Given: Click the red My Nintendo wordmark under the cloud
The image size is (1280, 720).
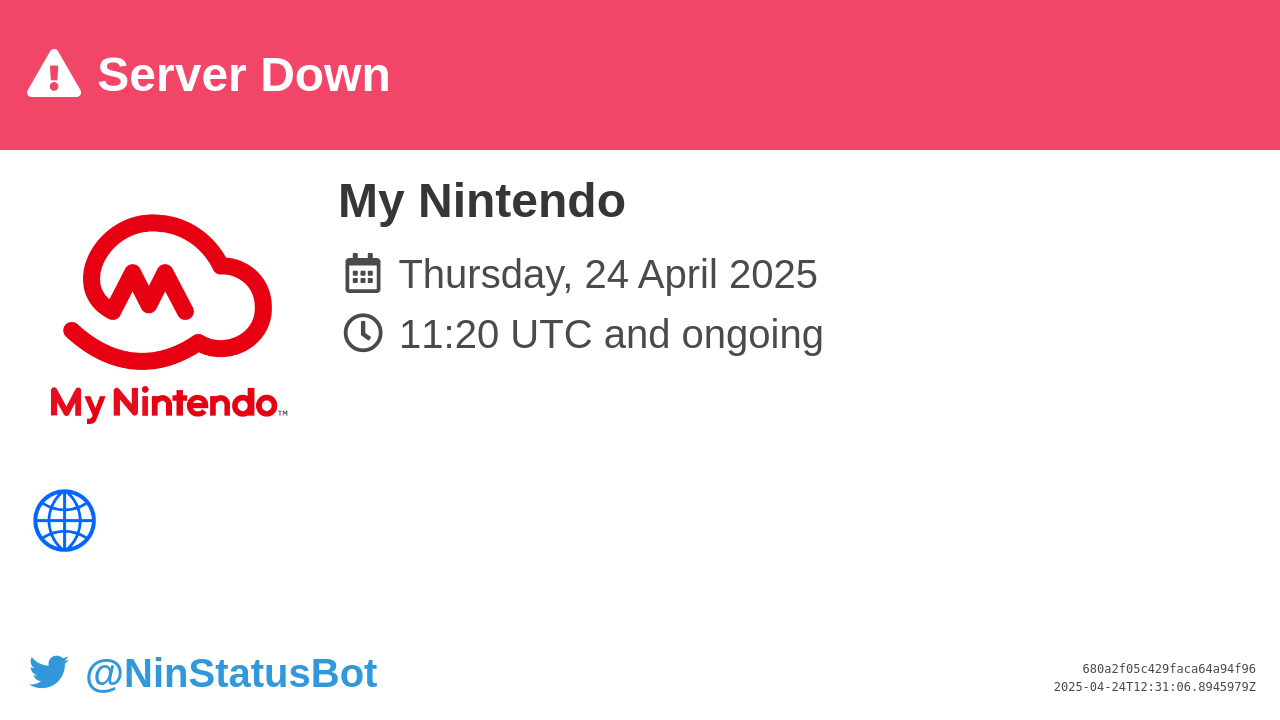Looking at the screenshot, I should (164, 404).
